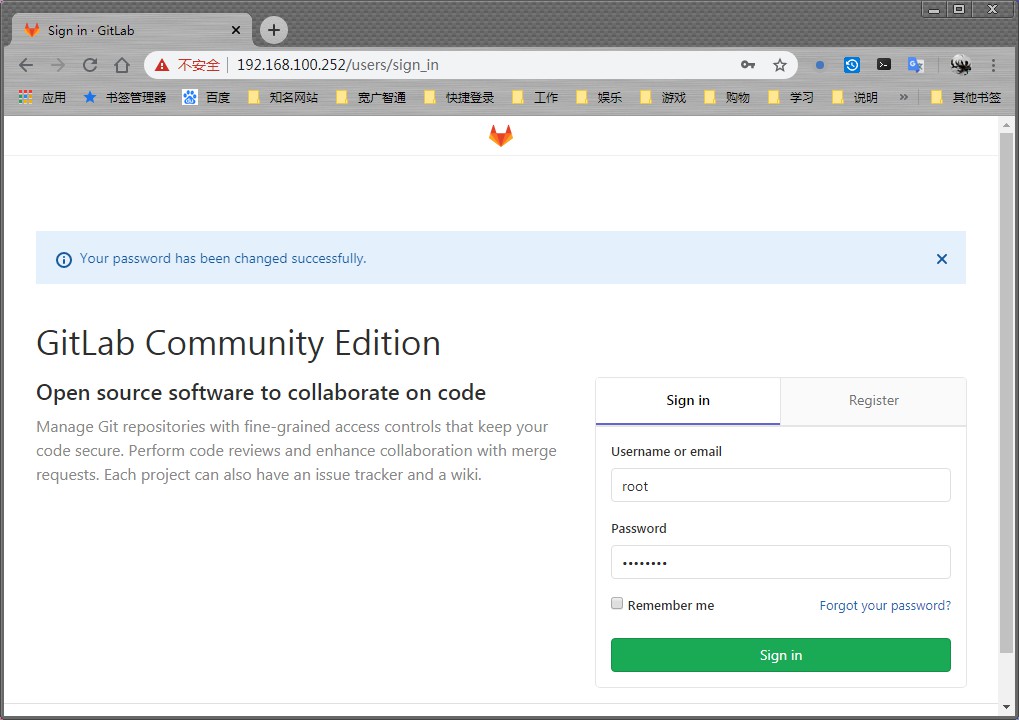
Task: Open the 快捷登录 bookmark folder
Action: pyautogui.click(x=459, y=97)
